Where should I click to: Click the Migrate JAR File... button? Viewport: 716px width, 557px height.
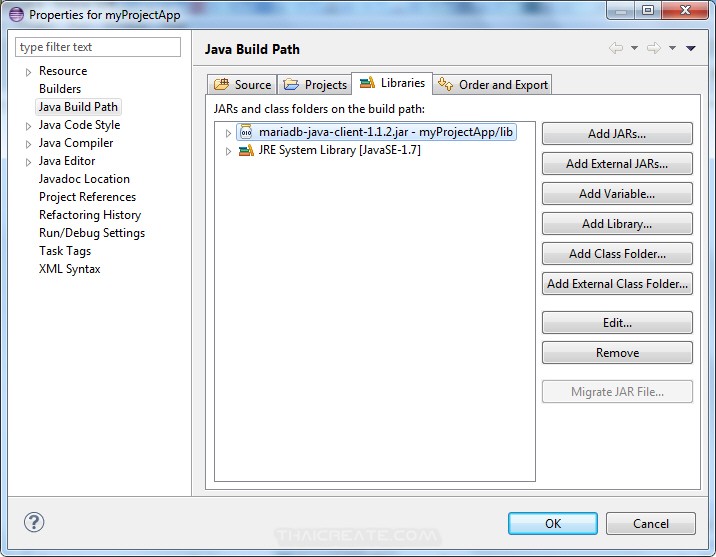click(x=617, y=392)
